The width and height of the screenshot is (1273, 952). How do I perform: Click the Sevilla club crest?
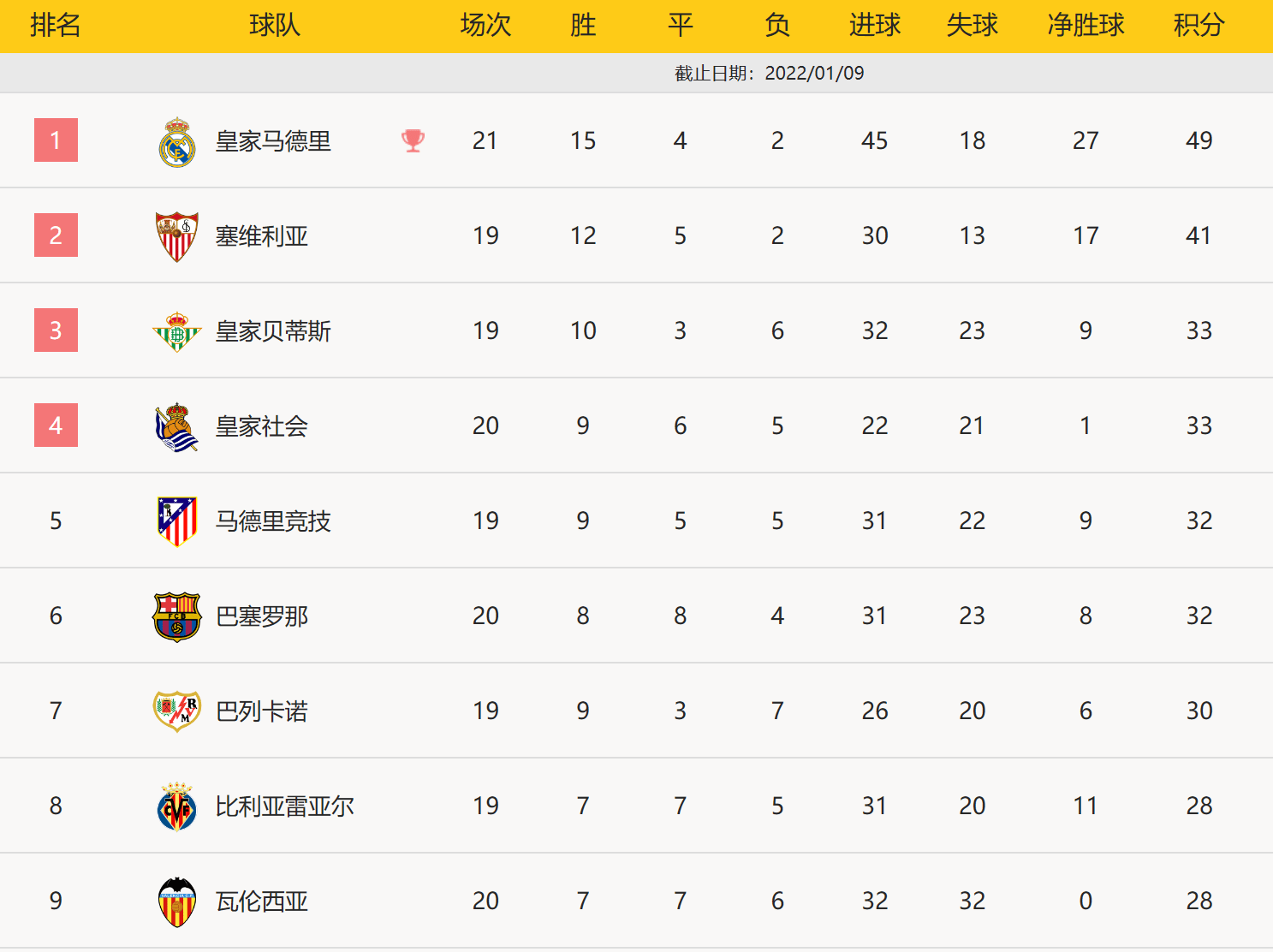coord(177,236)
